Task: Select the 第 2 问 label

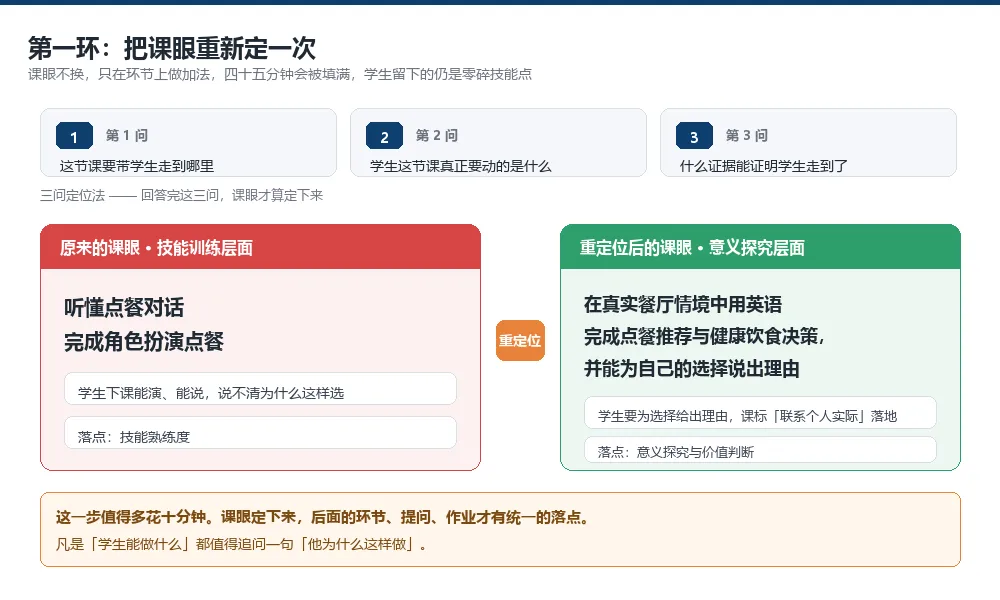Action: (x=437, y=135)
